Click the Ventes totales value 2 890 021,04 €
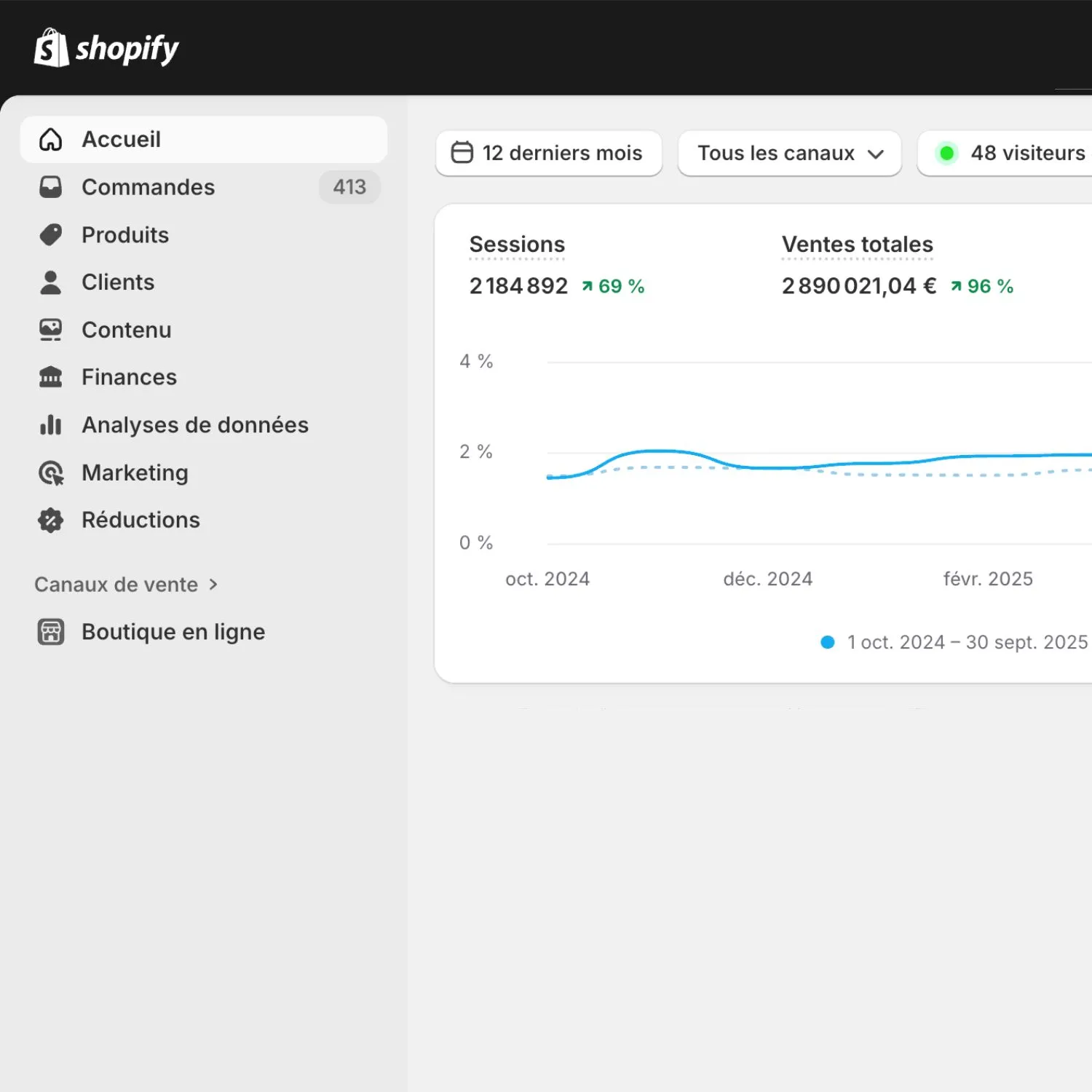Viewport: 1092px width, 1092px height. [859, 286]
